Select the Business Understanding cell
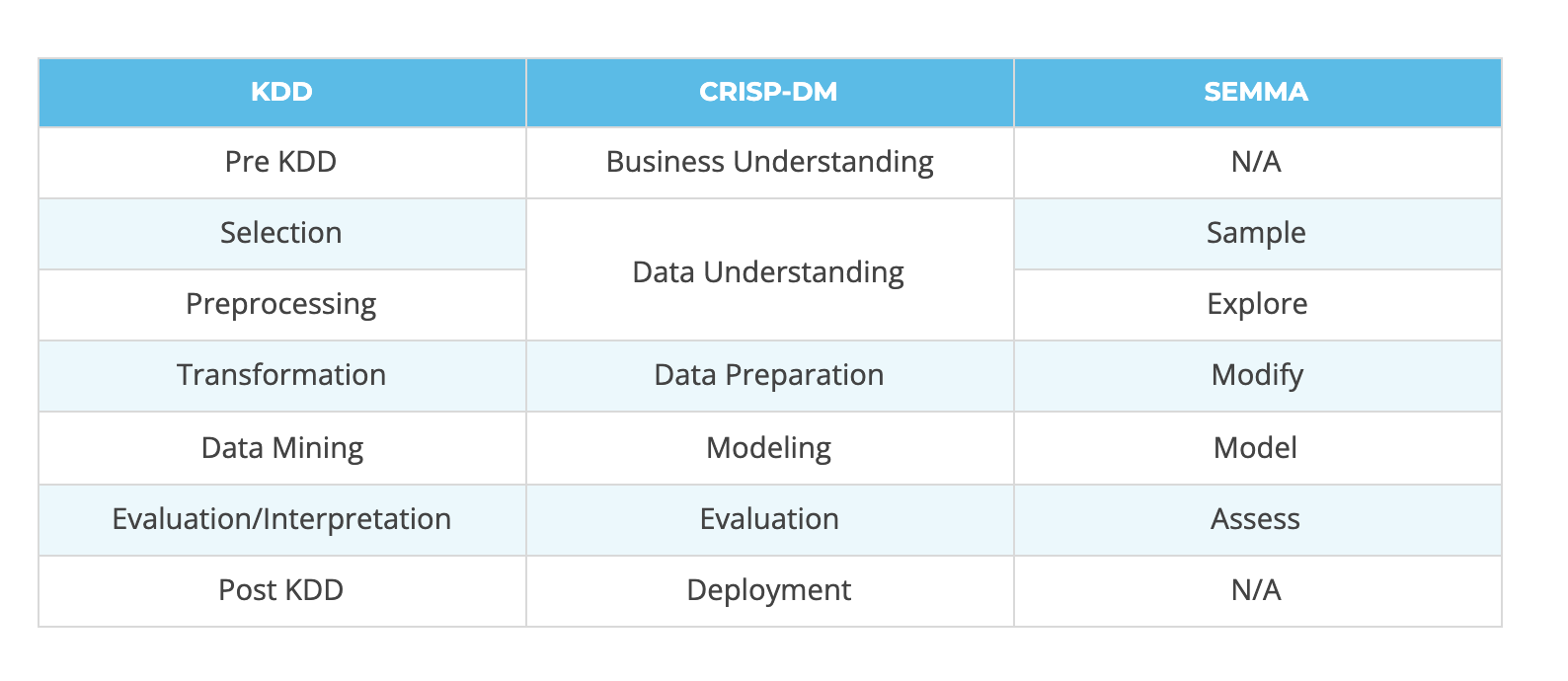Viewport: 1568px width, 681px height. (x=769, y=162)
